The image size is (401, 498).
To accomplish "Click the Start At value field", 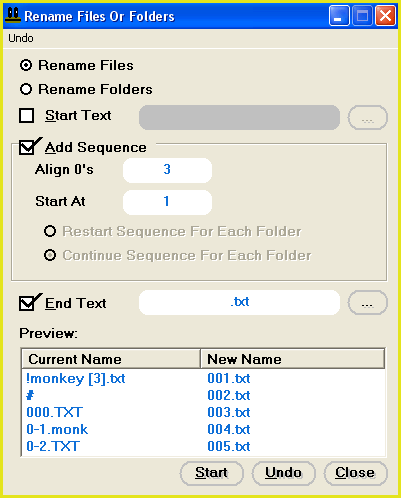I will click(167, 202).
